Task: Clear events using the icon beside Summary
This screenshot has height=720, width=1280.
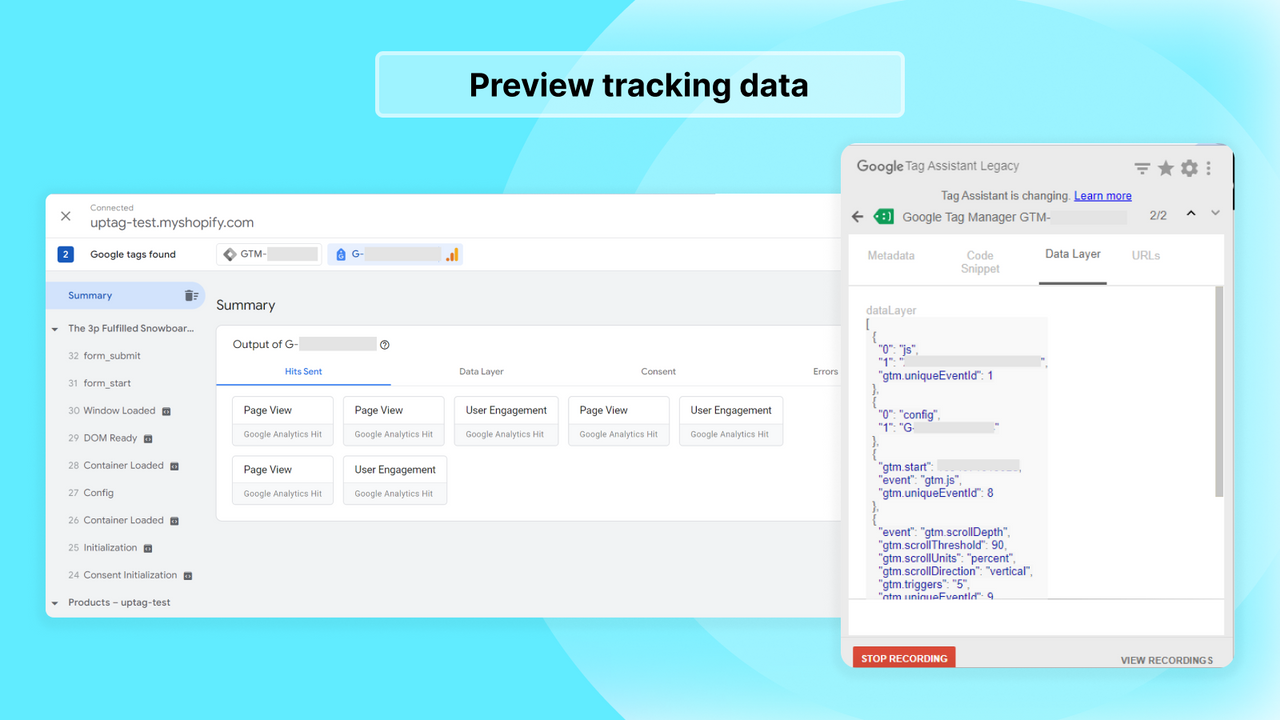Action: 191,295
